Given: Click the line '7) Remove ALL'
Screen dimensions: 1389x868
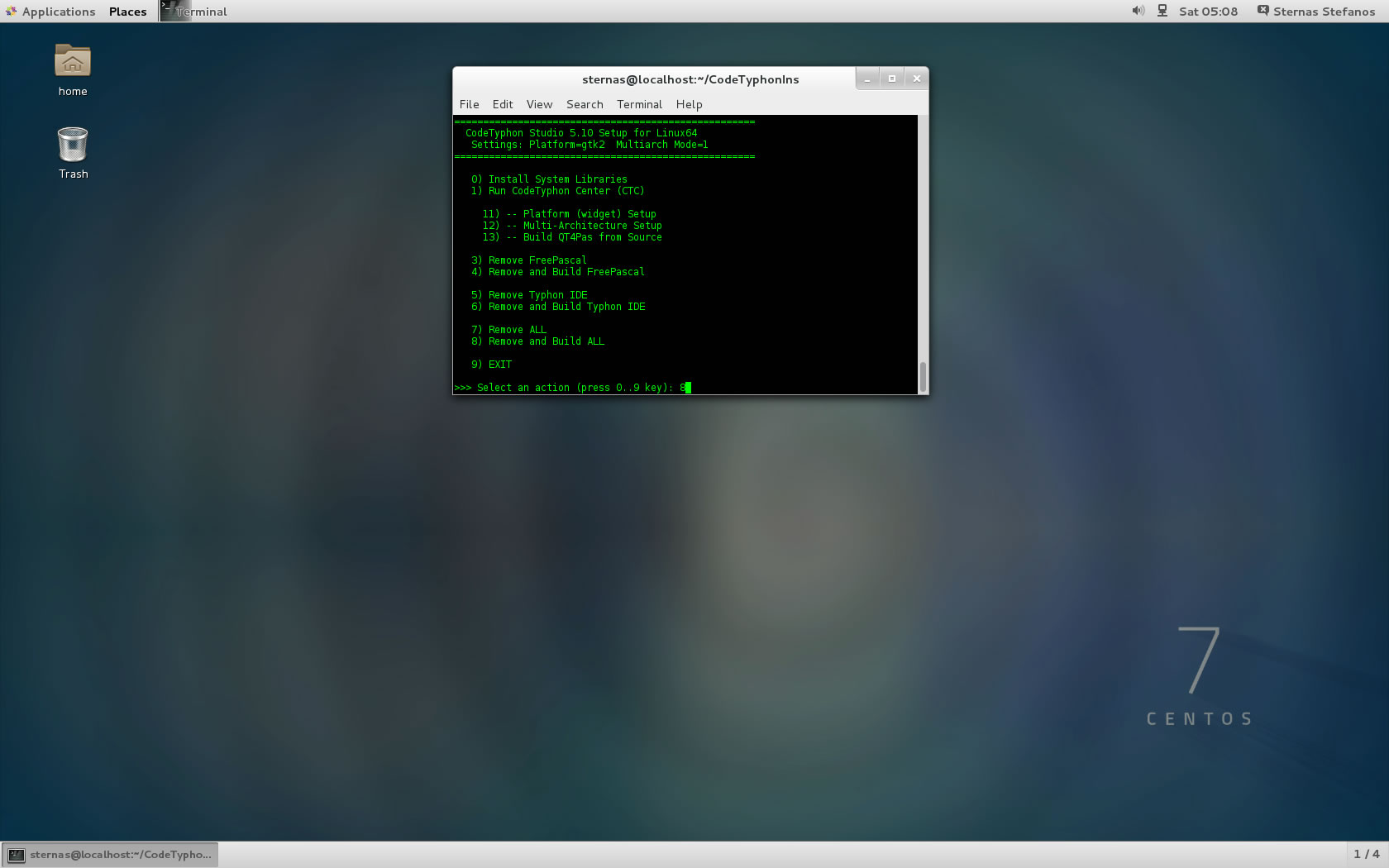Looking at the screenshot, I should pyautogui.click(x=508, y=330).
